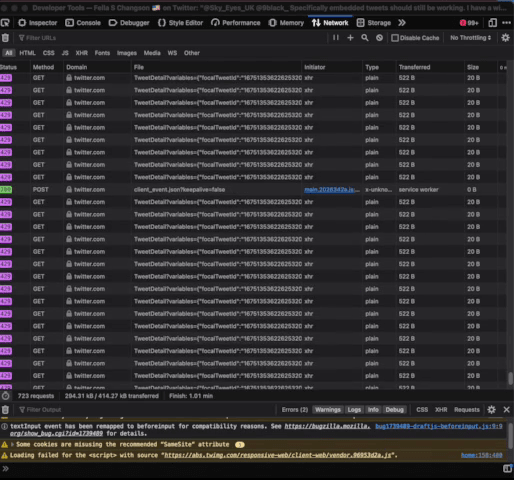514x480 pixels.
Task: Open the Memory tab
Action: pyautogui.click(x=286, y=23)
